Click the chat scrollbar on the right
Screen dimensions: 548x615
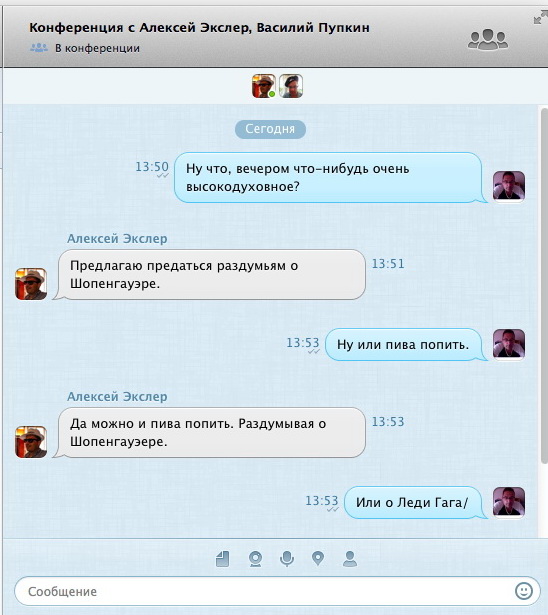tap(544, 282)
